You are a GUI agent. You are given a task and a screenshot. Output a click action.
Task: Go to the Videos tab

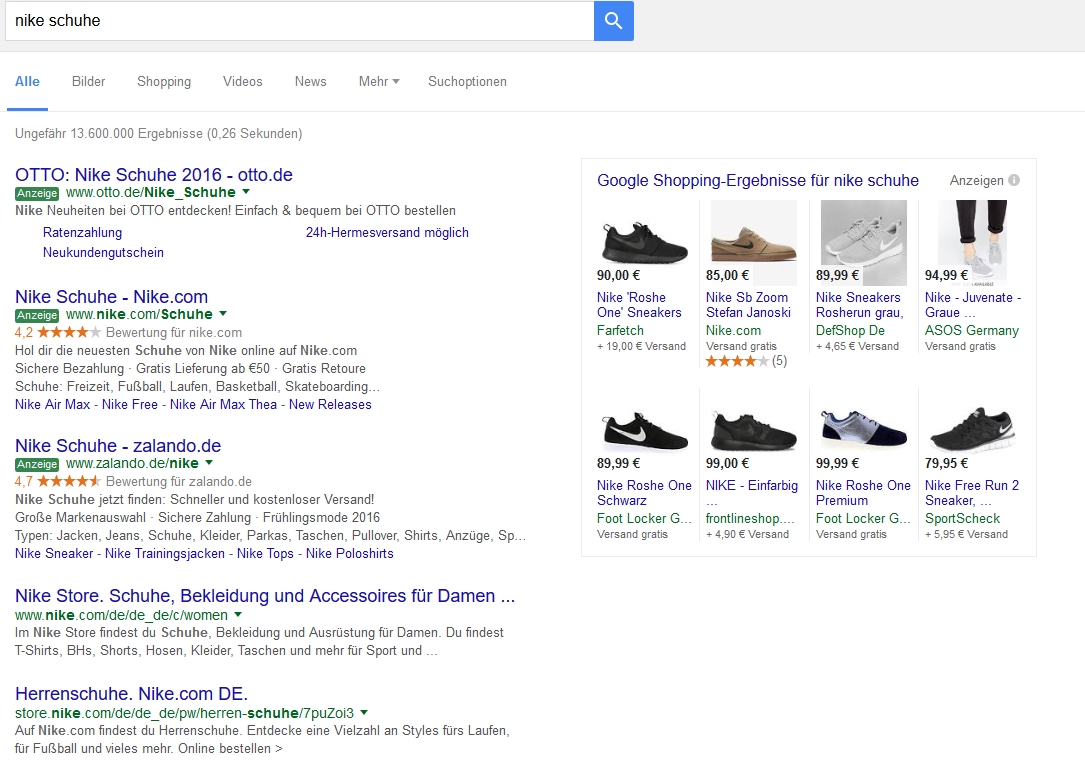243,82
